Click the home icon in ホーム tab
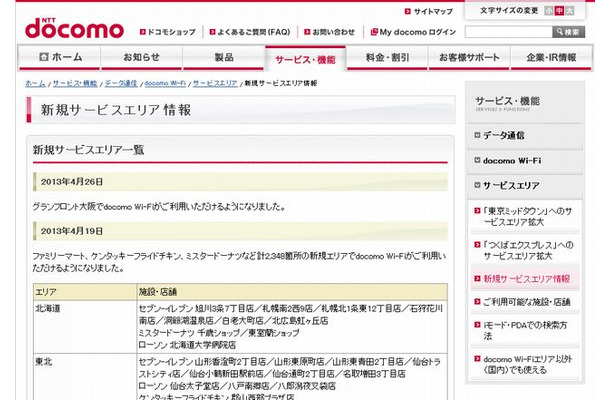610x400 pixels. tap(44, 57)
